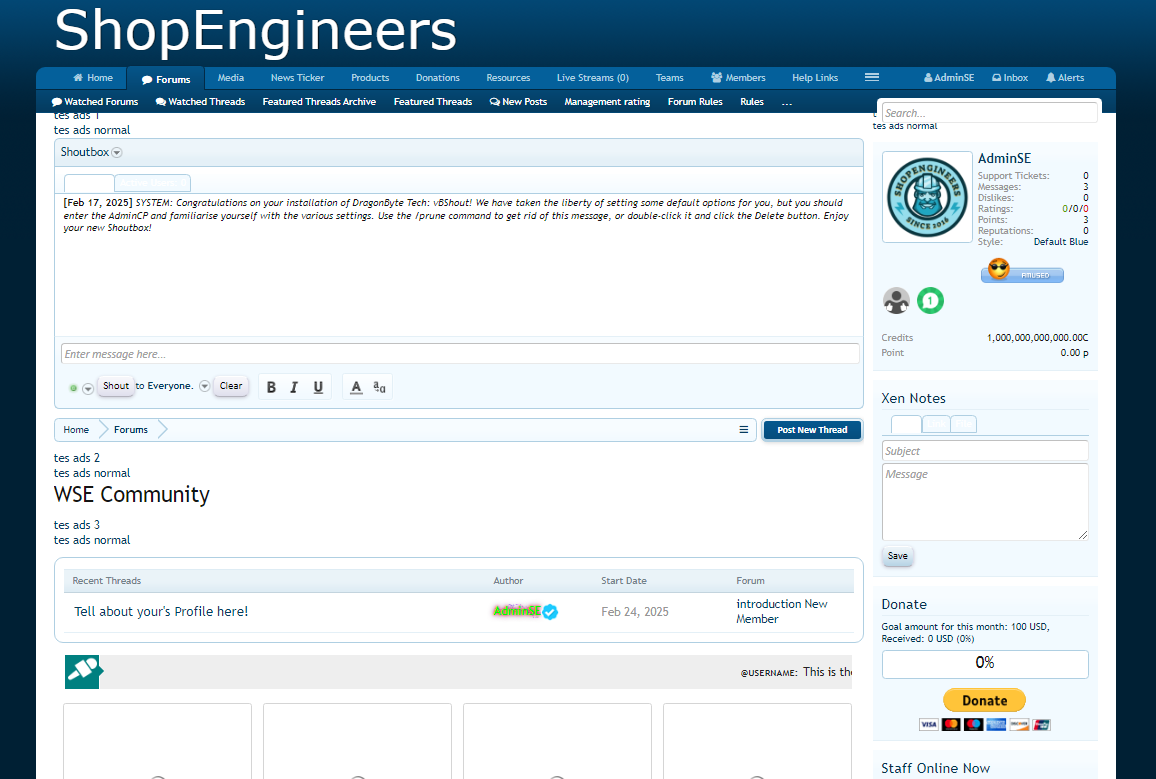Clear the shoutbox message
This screenshot has width=1156, height=779.
coord(231,385)
